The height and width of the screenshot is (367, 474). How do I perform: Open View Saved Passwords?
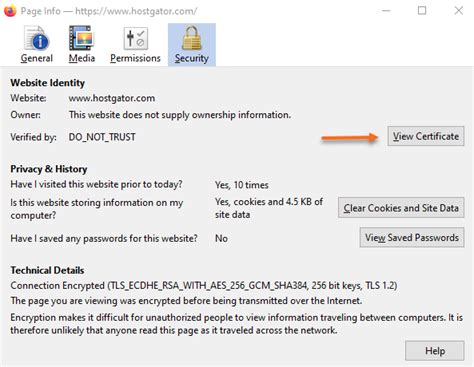click(x=412, y=237)
